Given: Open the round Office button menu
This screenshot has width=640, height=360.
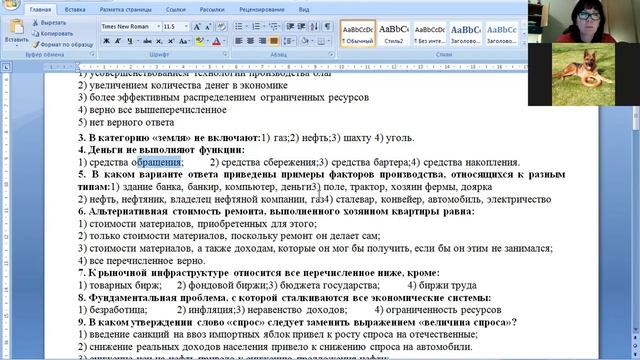Looking at the screenshot, I should point(11,4).
